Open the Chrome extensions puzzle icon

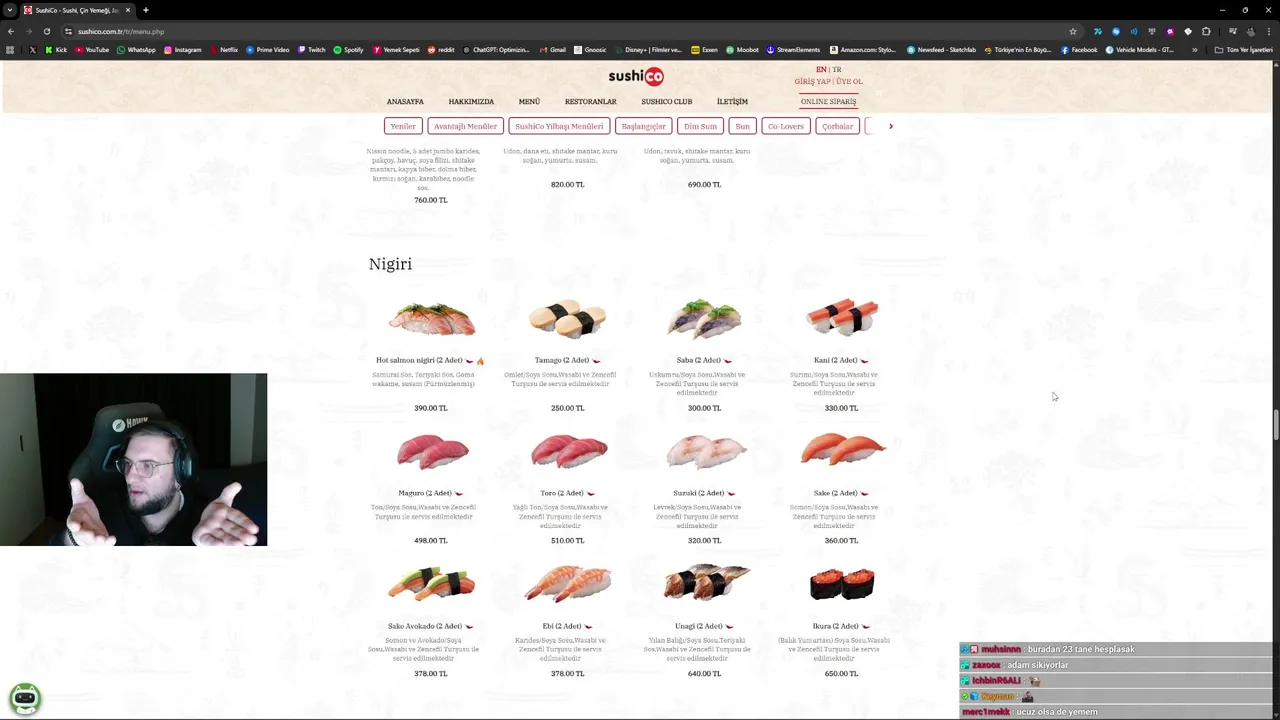point(1206,31)
